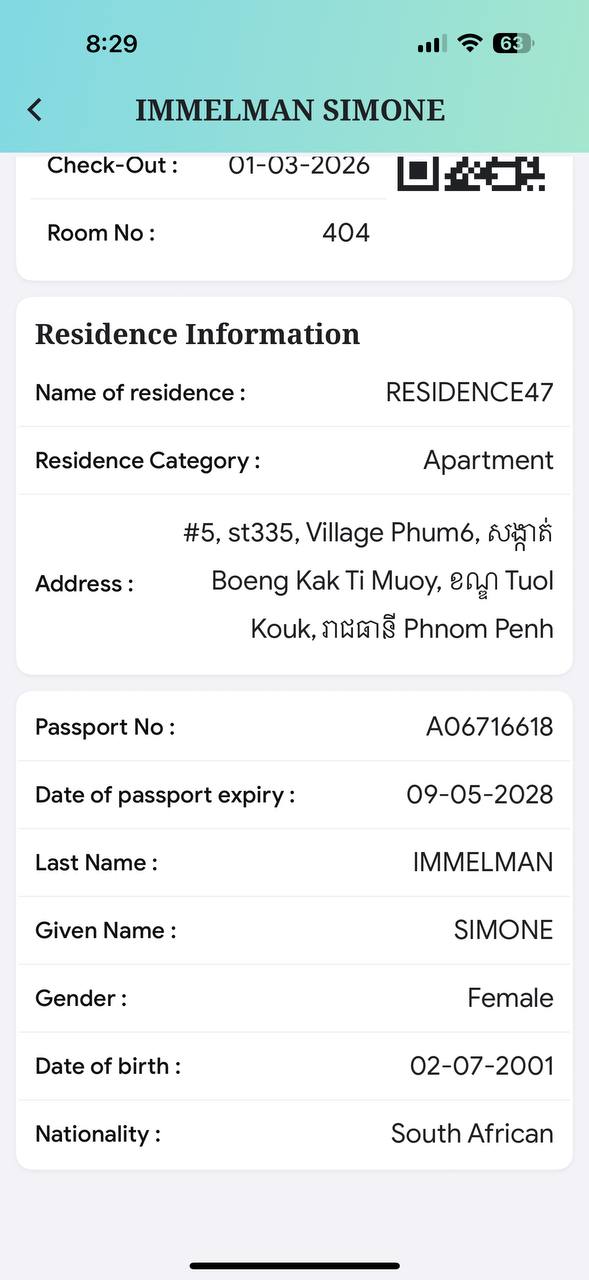Tap the Given Name value SIMONE

tap(503, 931)
